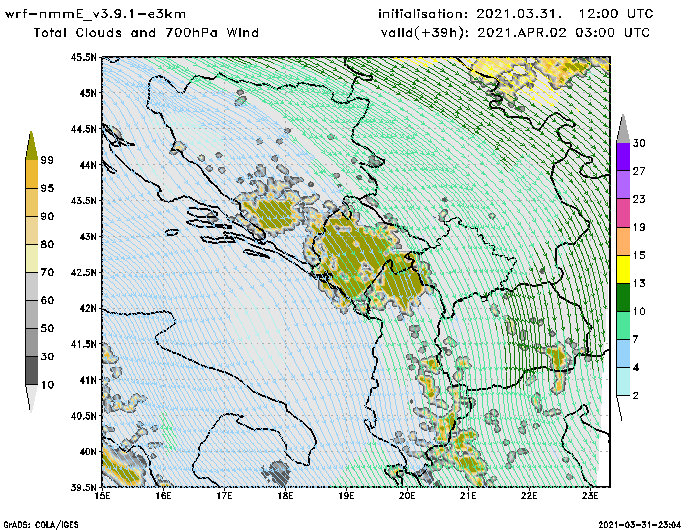Click the 39.5N latitude label

point(83,487)
